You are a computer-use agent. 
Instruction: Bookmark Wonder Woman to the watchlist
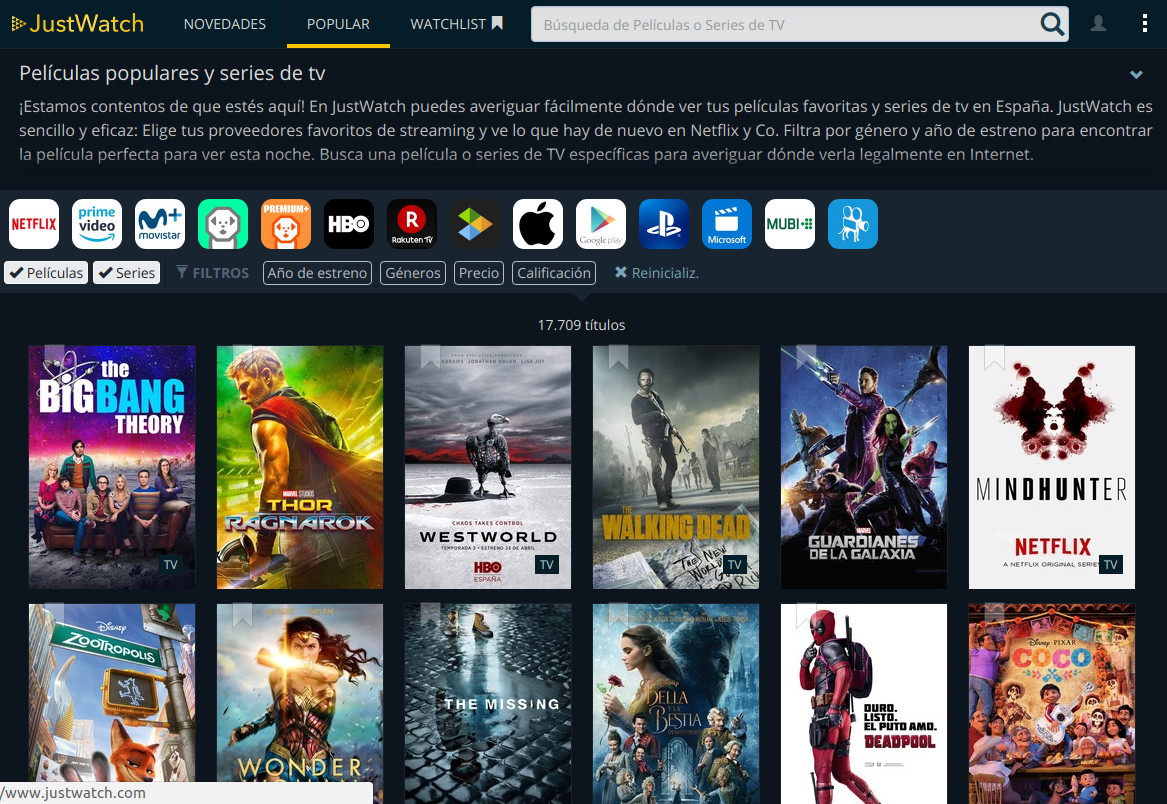pos(242,616)
